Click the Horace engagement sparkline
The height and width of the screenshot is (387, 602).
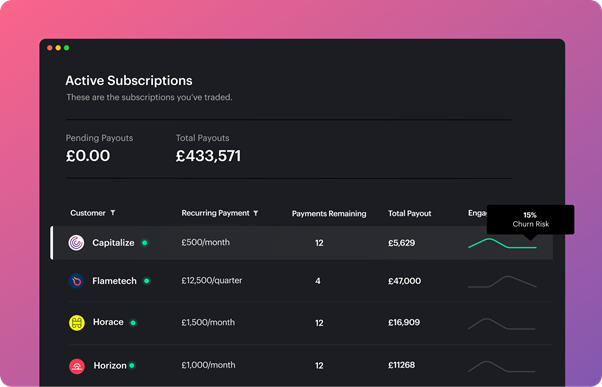(x=501, y=324)
